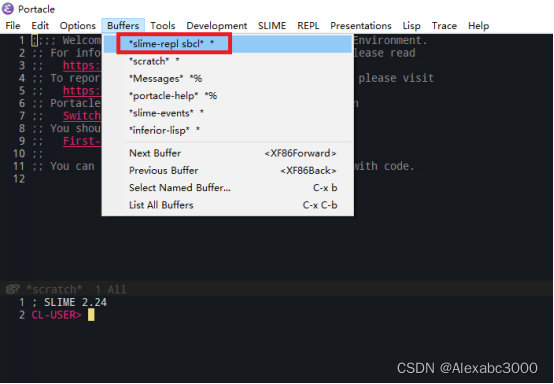554x384 pixels.
Task: Open the Presentations menu
Action: pyautogui.click(x=361, y=26)
